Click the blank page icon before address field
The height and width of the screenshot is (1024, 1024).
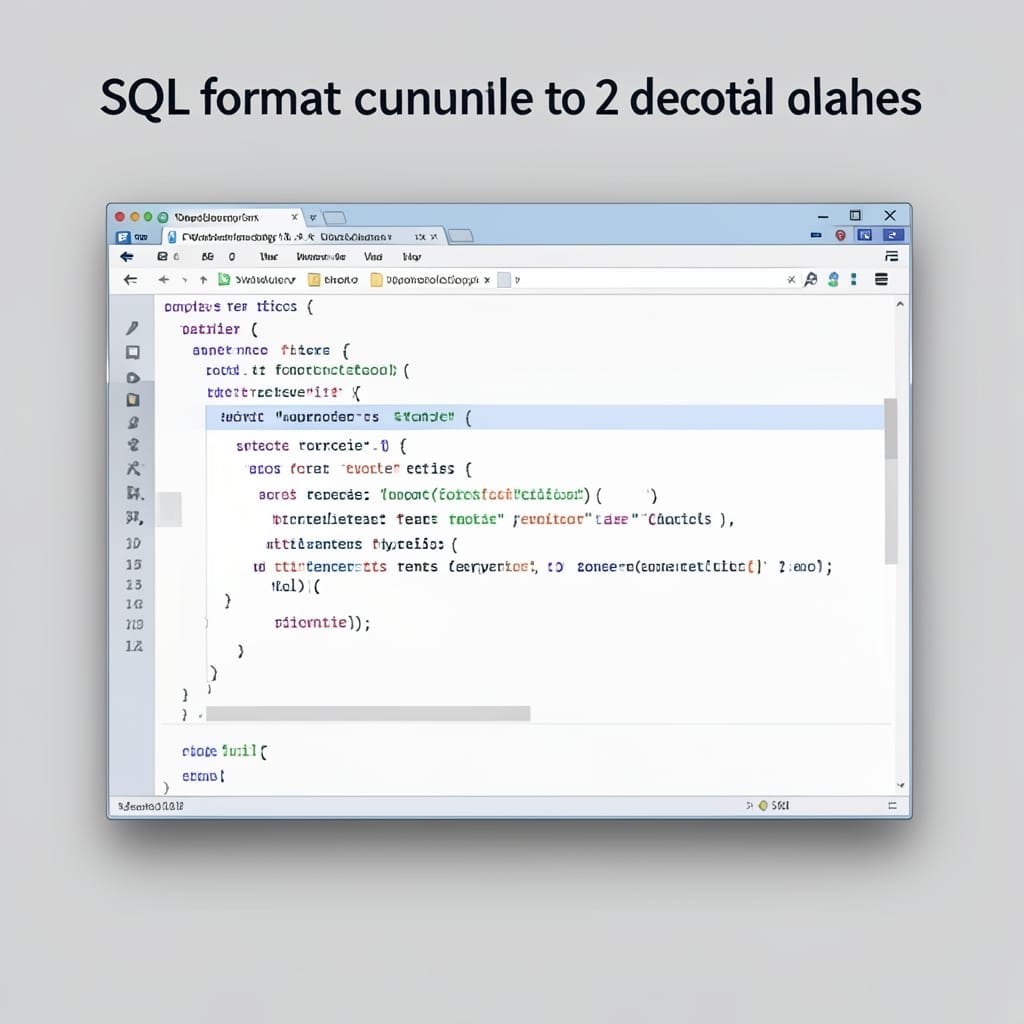(x=504, y=280)
